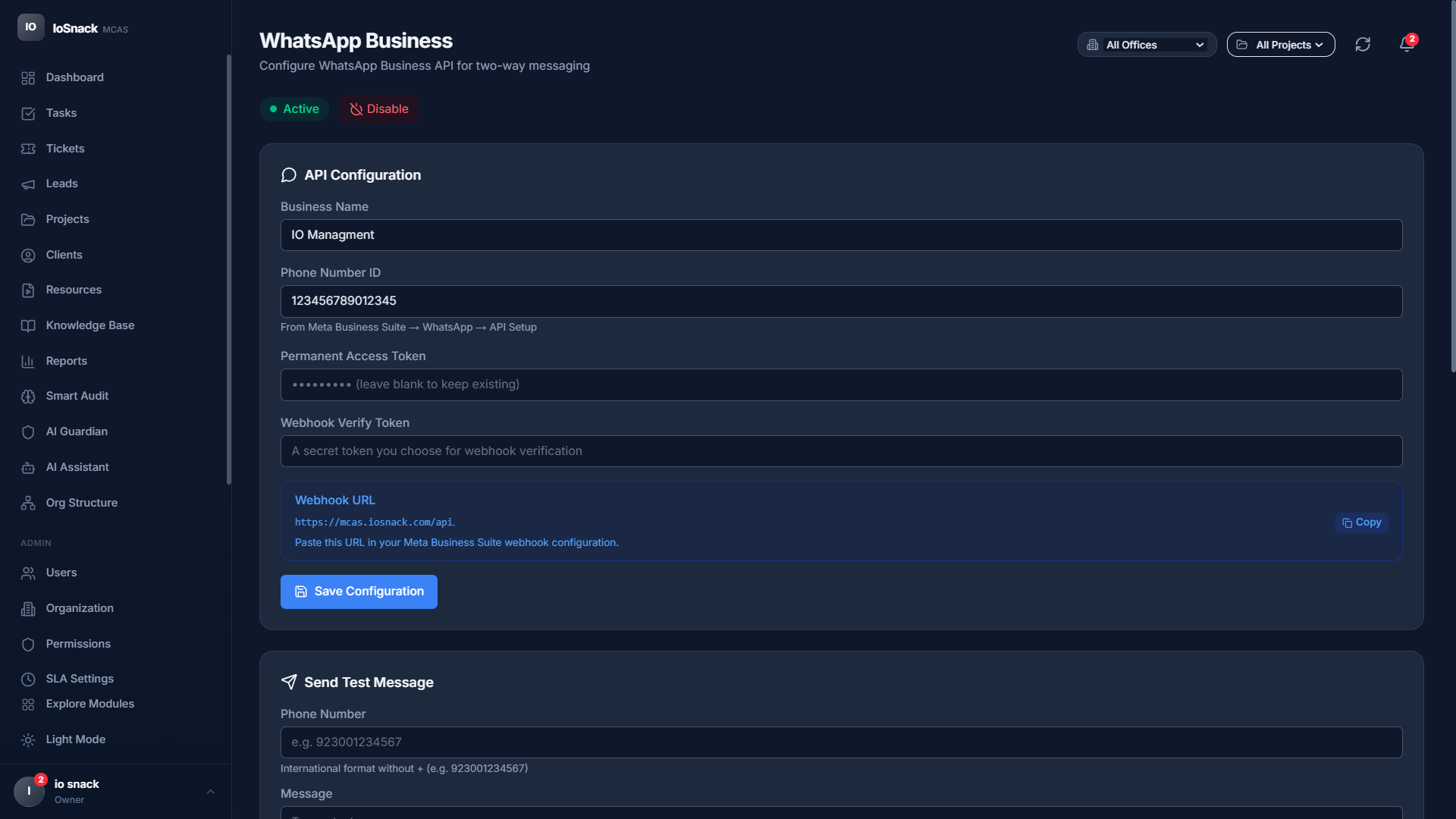This screenshot has height=819, width=1456.
Task: Click the Knowledge Base book icon
Action: pyautogui.click(x=28, y=326)
